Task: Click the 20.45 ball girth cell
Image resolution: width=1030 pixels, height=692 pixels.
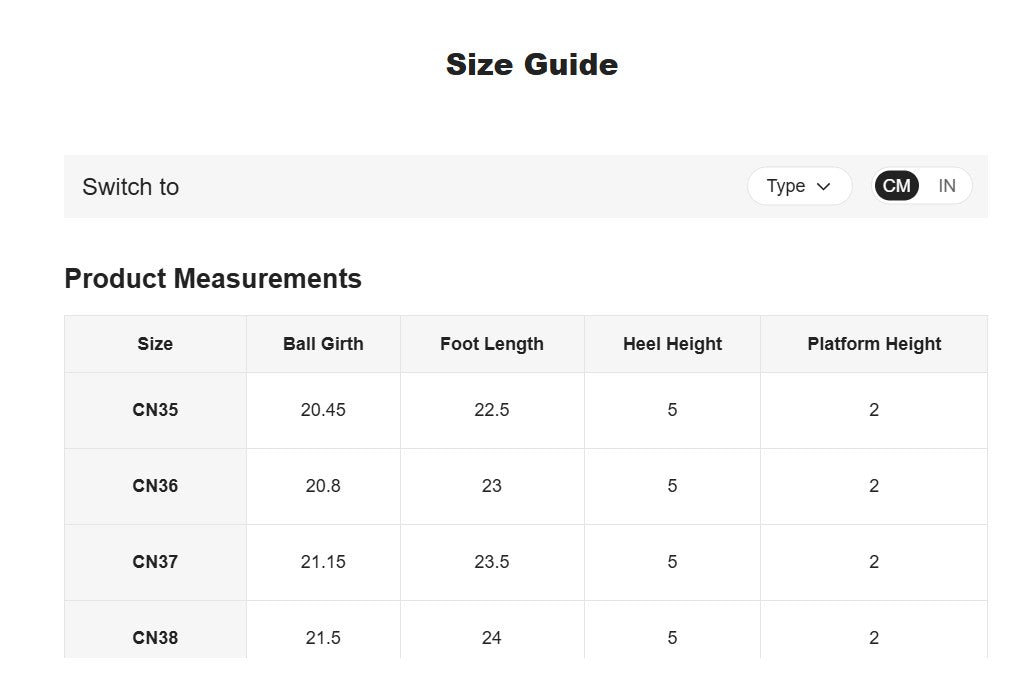Action: (323, 410)
